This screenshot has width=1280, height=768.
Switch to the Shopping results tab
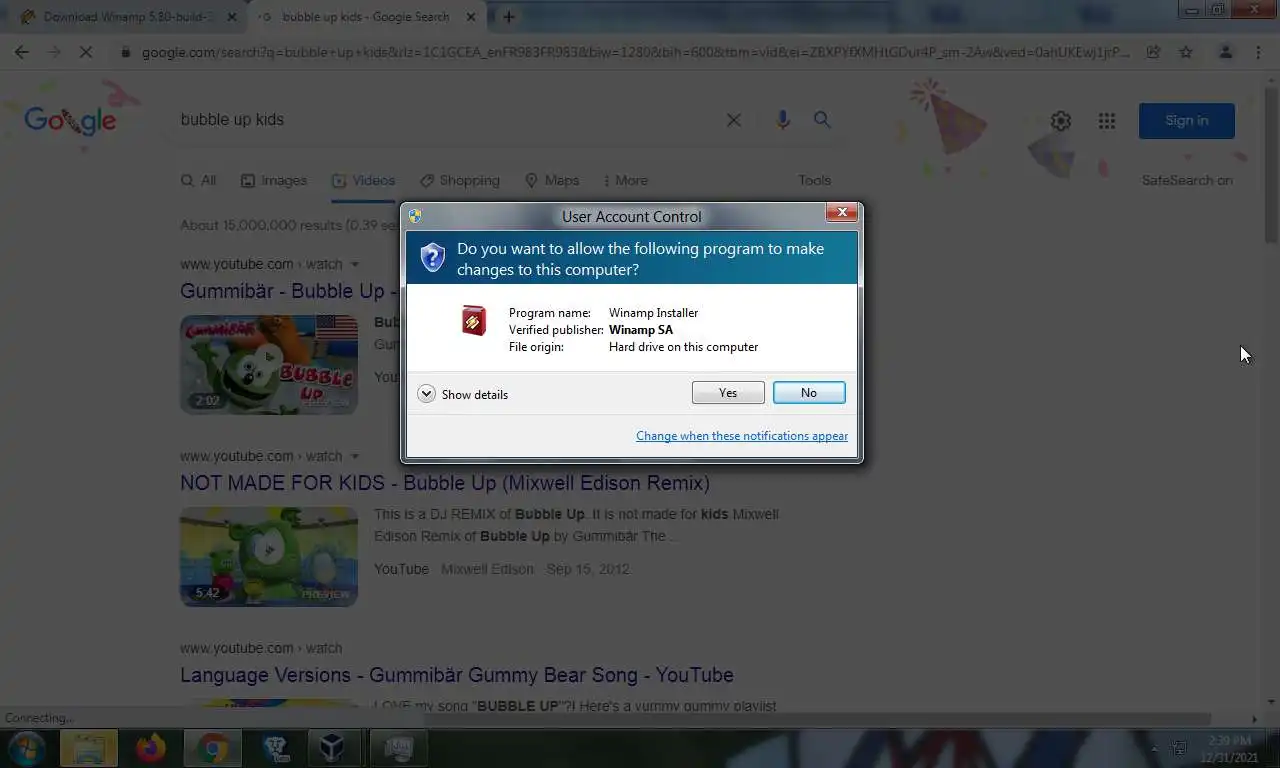click(x=460, y=180)
